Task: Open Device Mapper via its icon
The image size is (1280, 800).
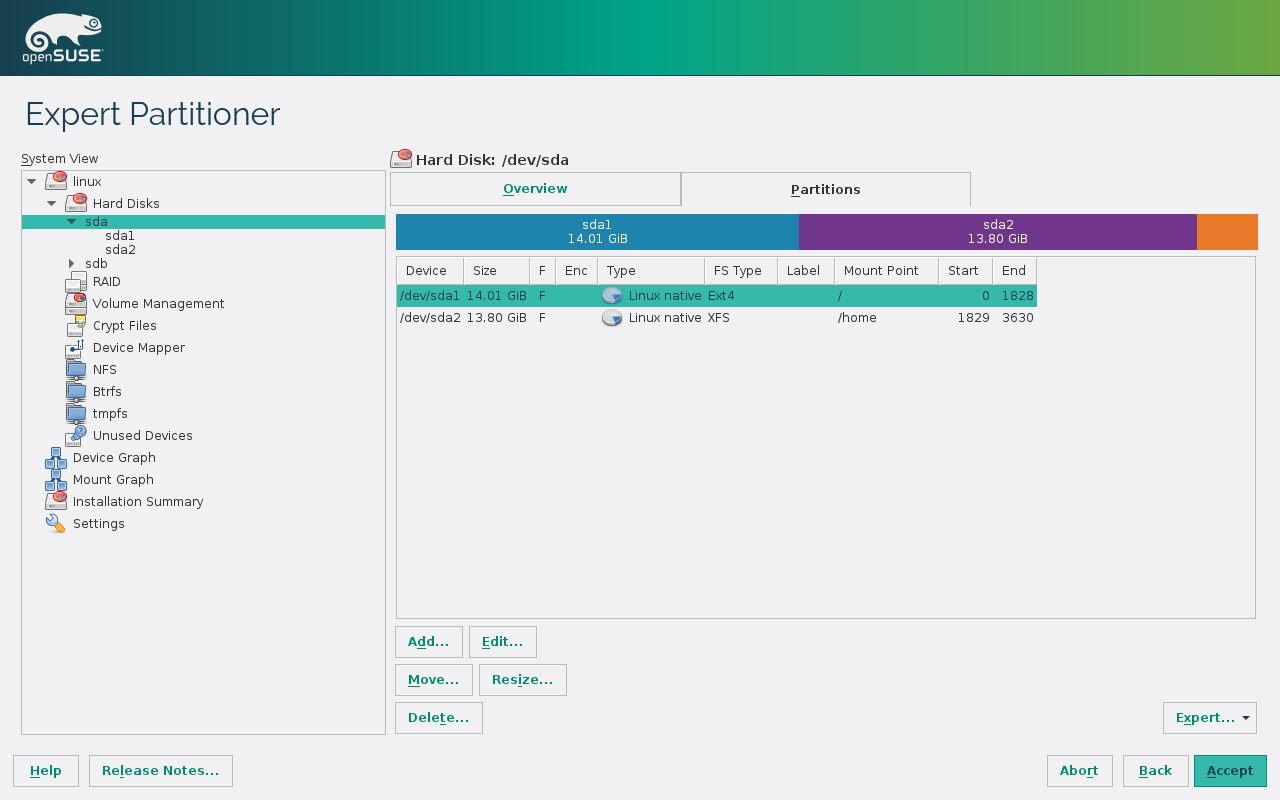Action: [76, 348]
